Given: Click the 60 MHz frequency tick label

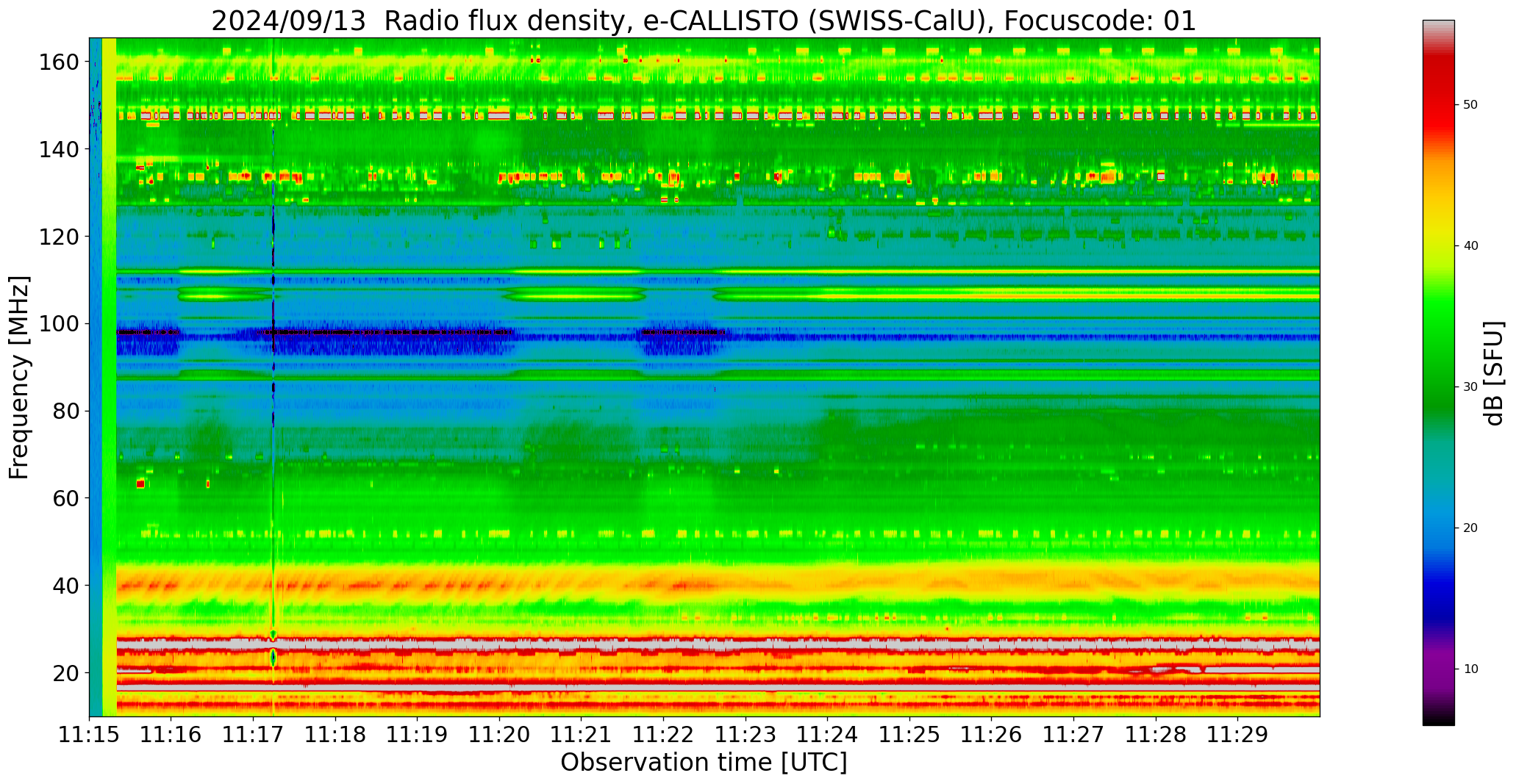Looking at the screenshot, I should point(65,498).
